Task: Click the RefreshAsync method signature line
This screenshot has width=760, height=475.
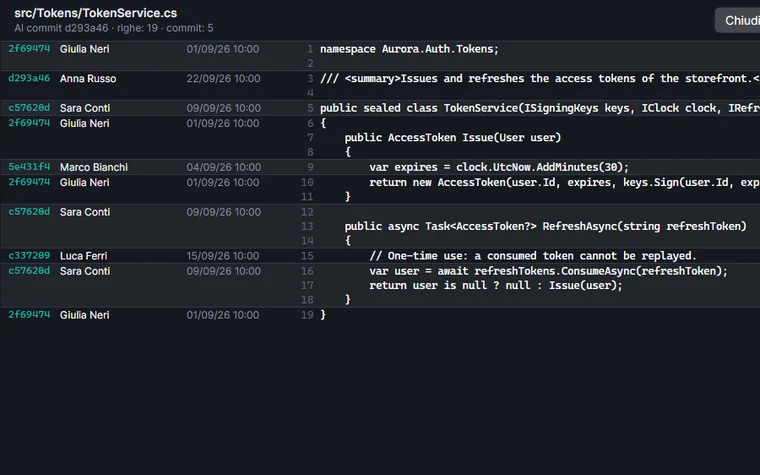Action: tap(546, 226)
